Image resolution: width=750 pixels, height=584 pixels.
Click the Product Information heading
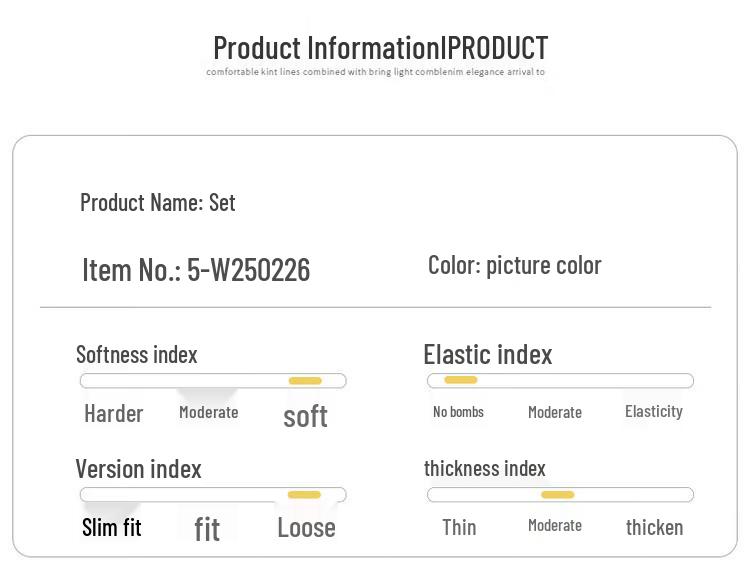(380, 47)
